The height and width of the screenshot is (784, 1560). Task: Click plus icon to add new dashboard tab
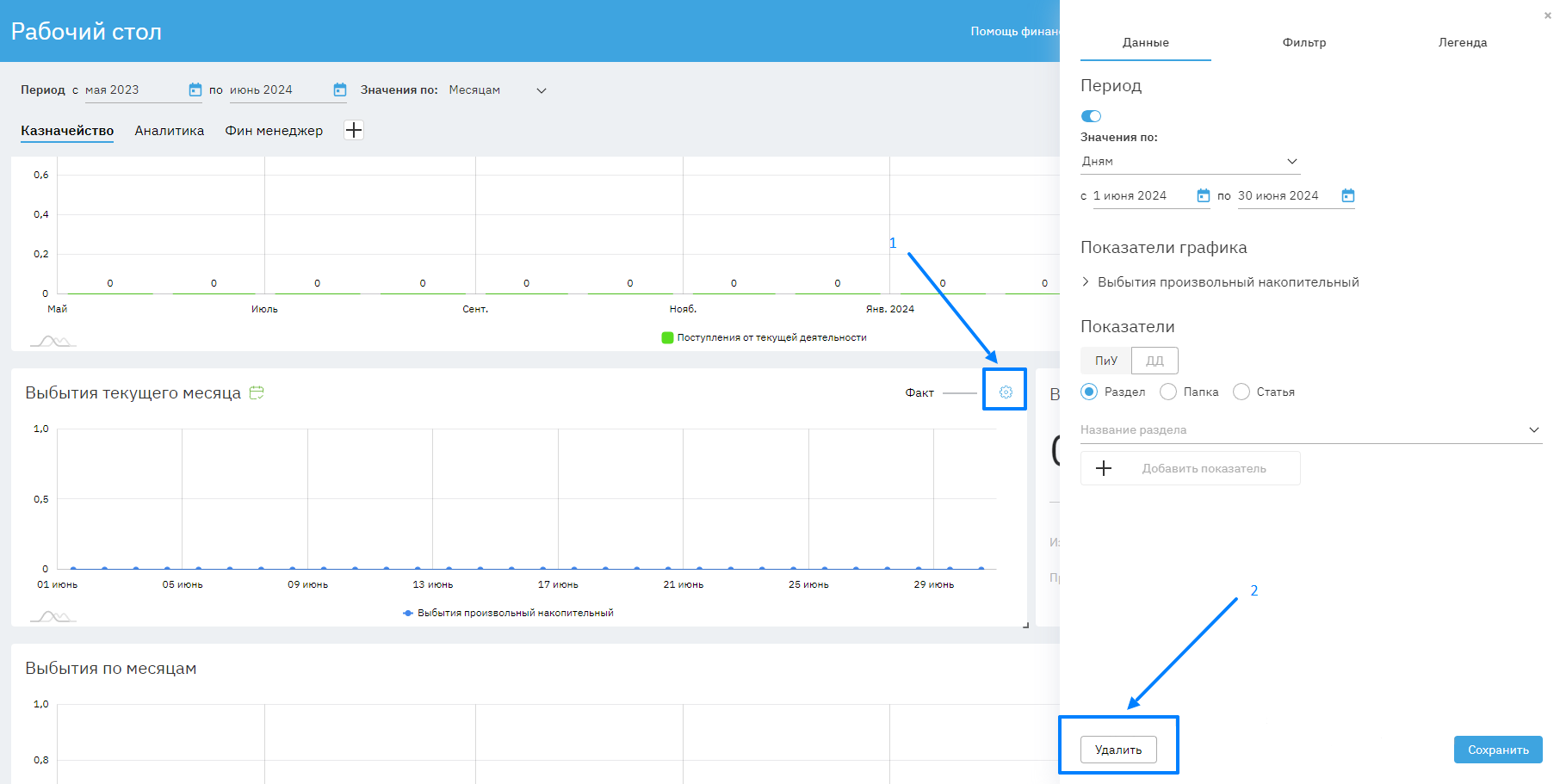point(353,130)
